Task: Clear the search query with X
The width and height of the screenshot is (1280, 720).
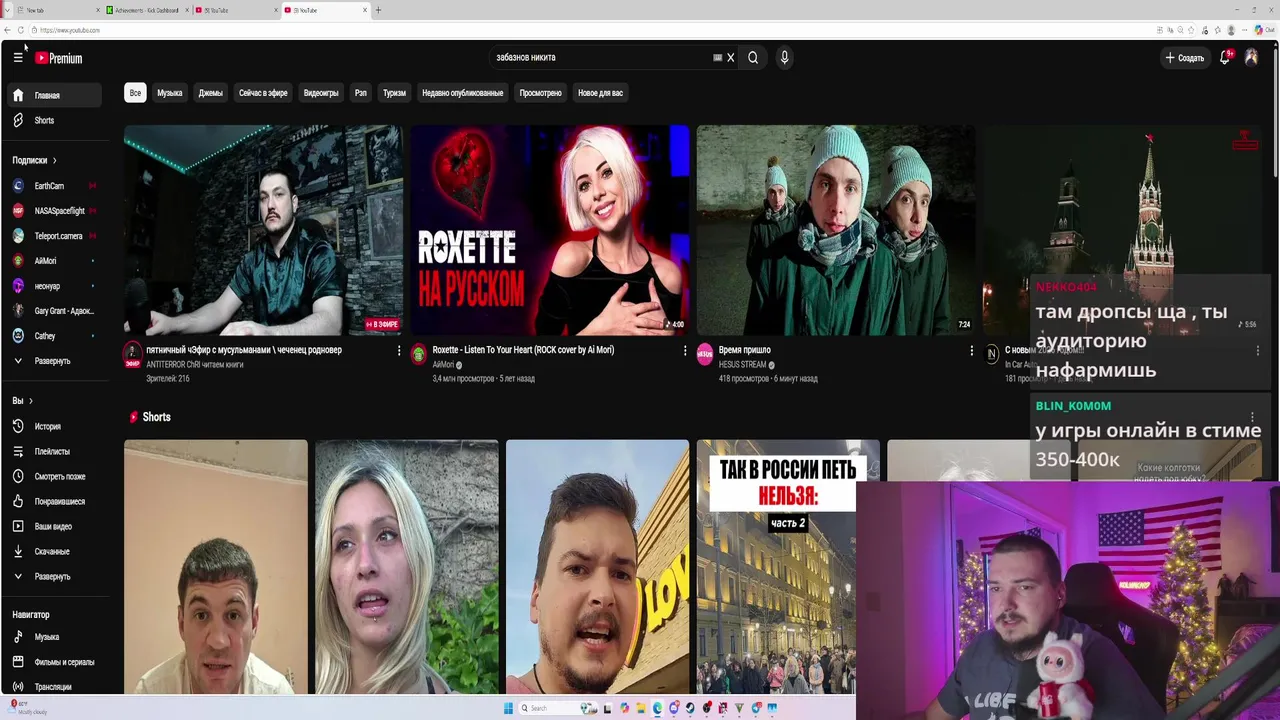Action: click(x=730, y=57)
